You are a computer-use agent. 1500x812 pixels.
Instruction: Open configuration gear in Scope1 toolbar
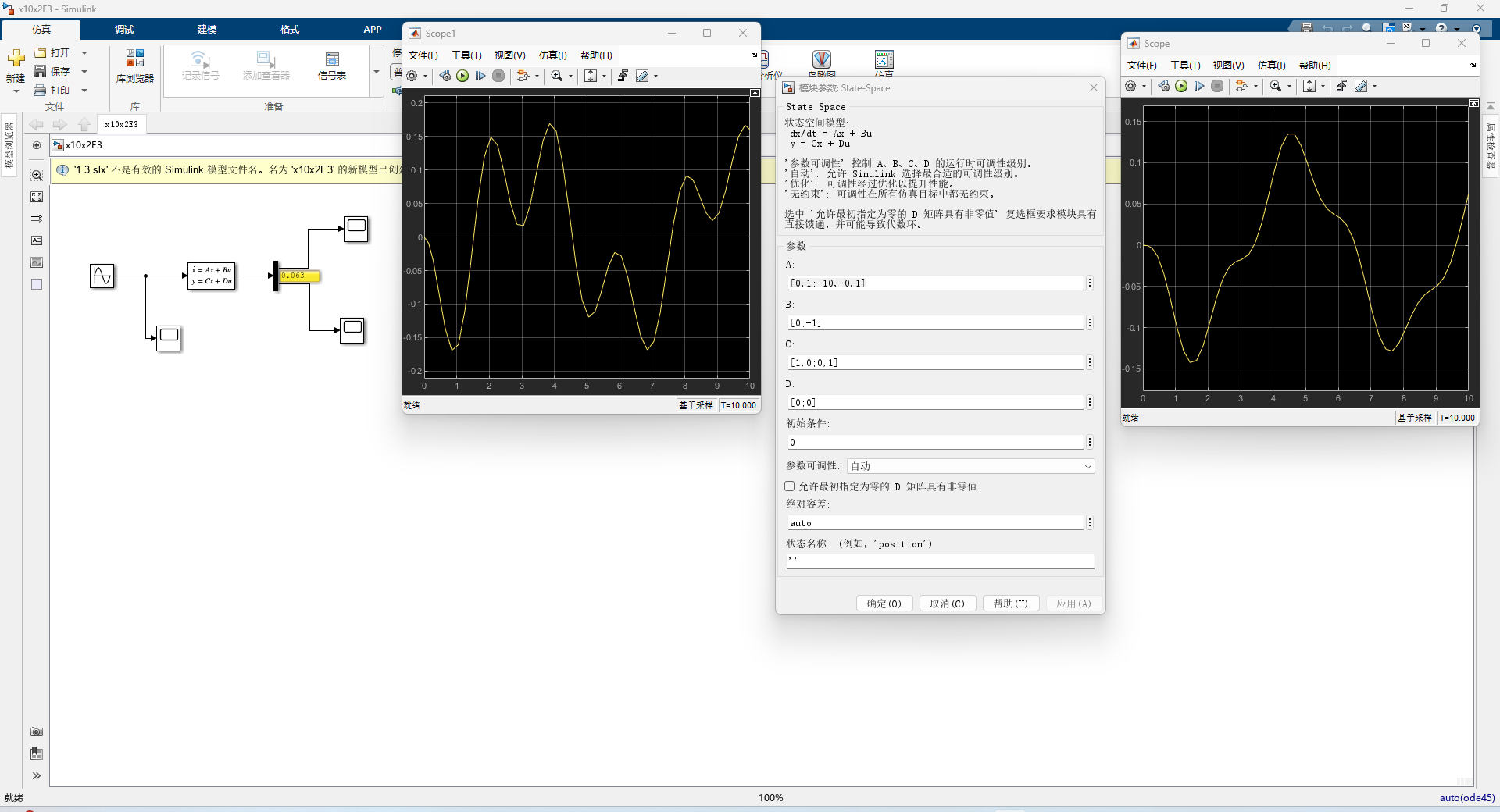coord(412,76)
